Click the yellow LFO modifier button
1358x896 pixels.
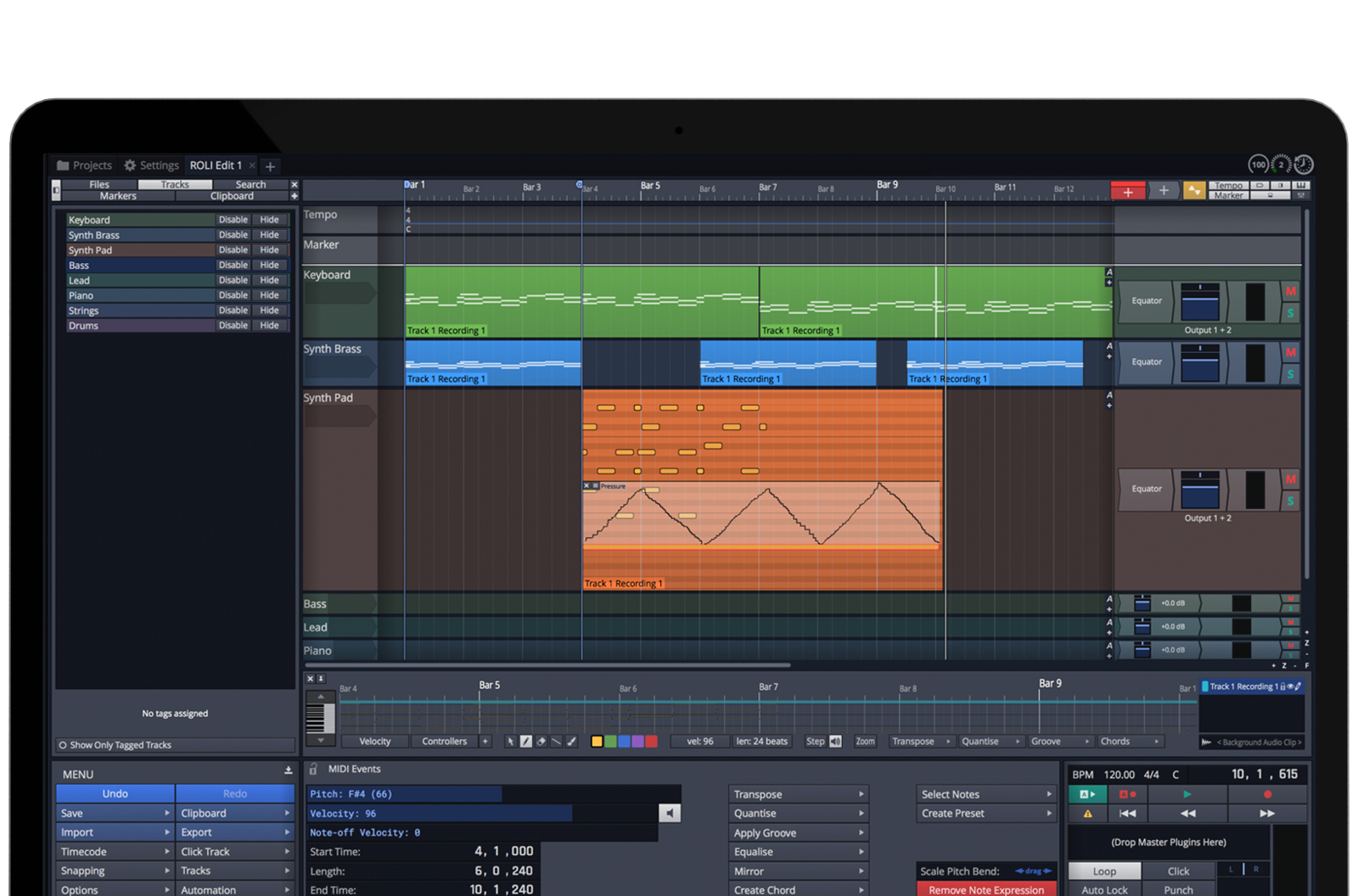point(1194,191)
